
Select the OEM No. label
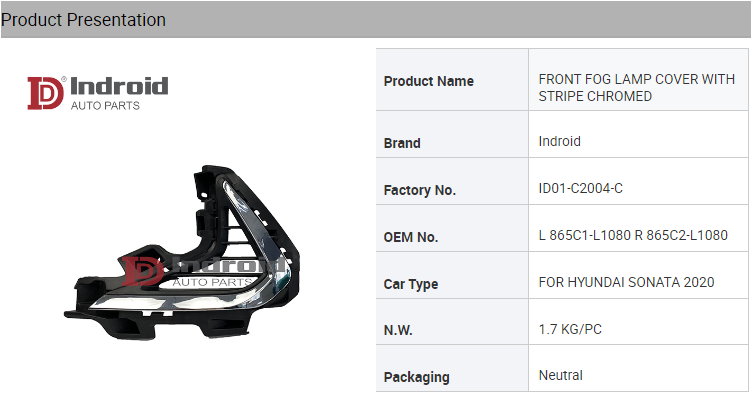click(x=411, y=237)
